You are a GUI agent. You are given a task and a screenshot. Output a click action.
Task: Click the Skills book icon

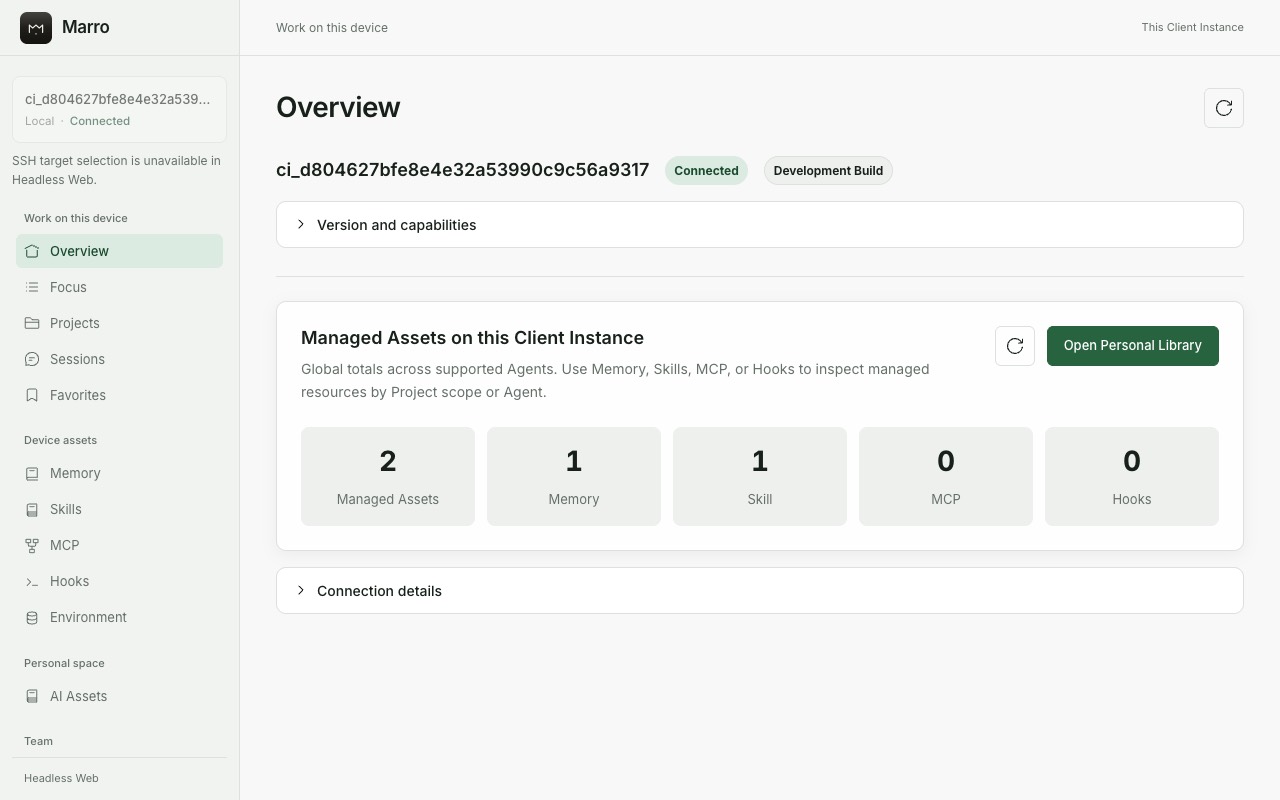coord(32,509)
